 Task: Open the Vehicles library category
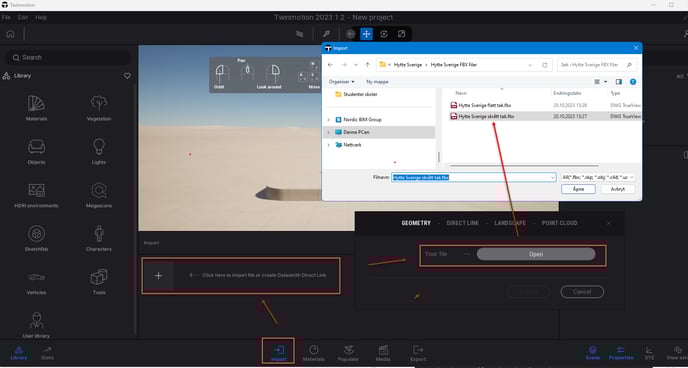(36, 282)
